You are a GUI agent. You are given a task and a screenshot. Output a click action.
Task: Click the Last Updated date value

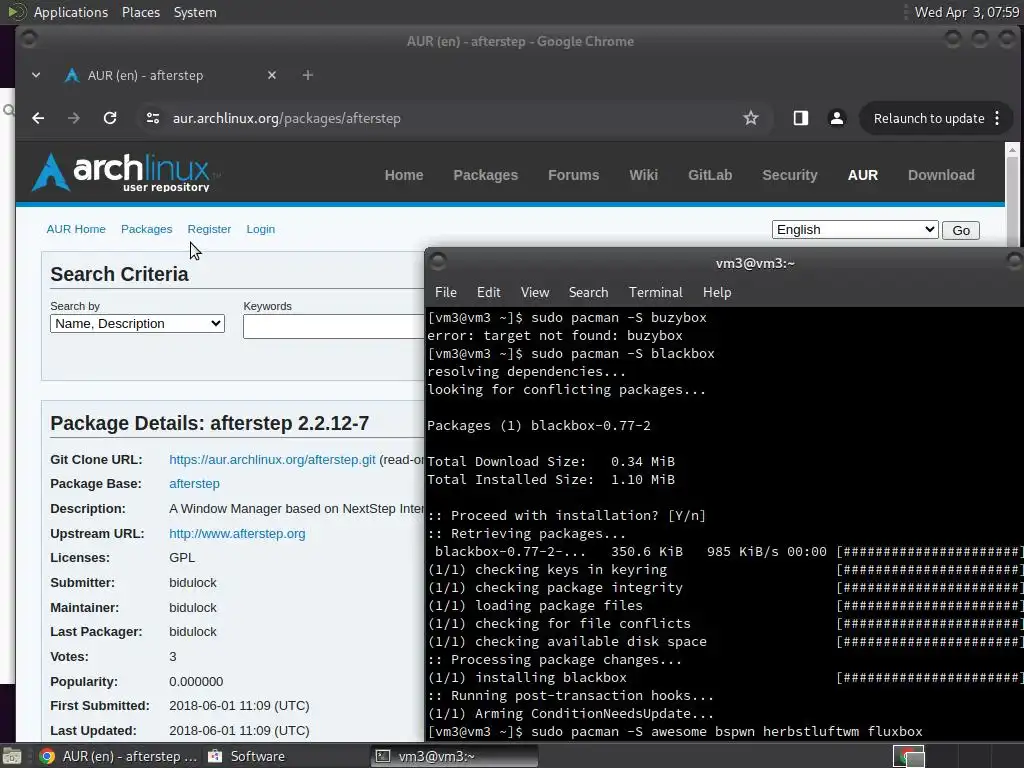[239, 730]
